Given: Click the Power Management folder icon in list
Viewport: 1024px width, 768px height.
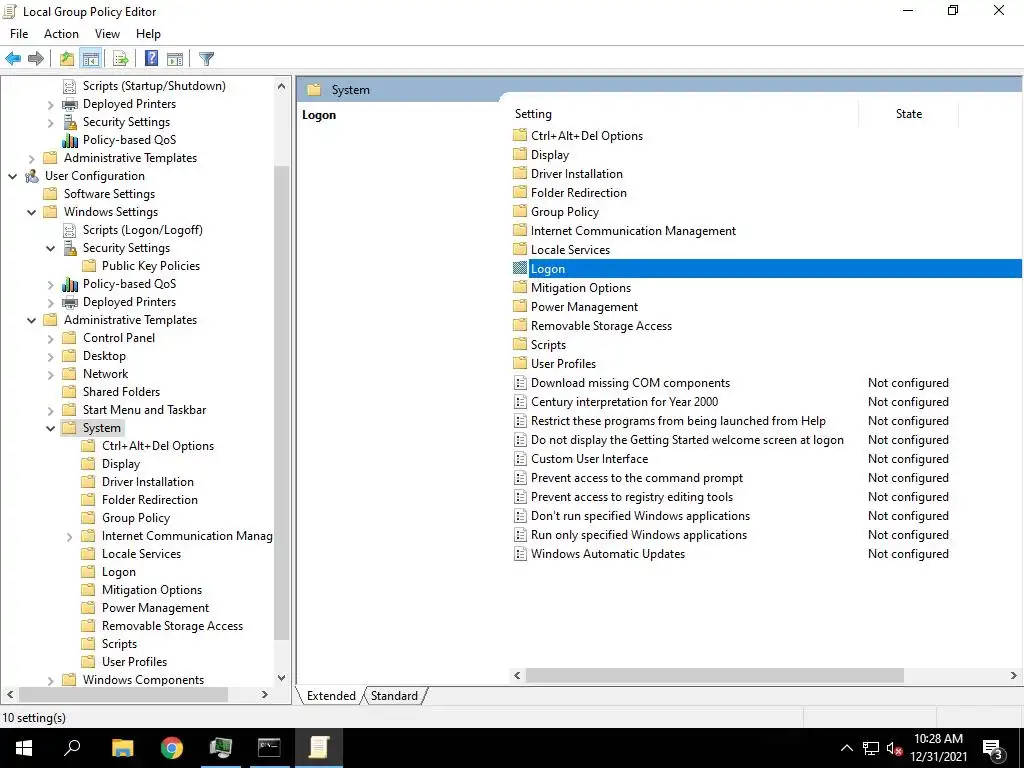Looking at the screenshot, I should click(520, 306).
